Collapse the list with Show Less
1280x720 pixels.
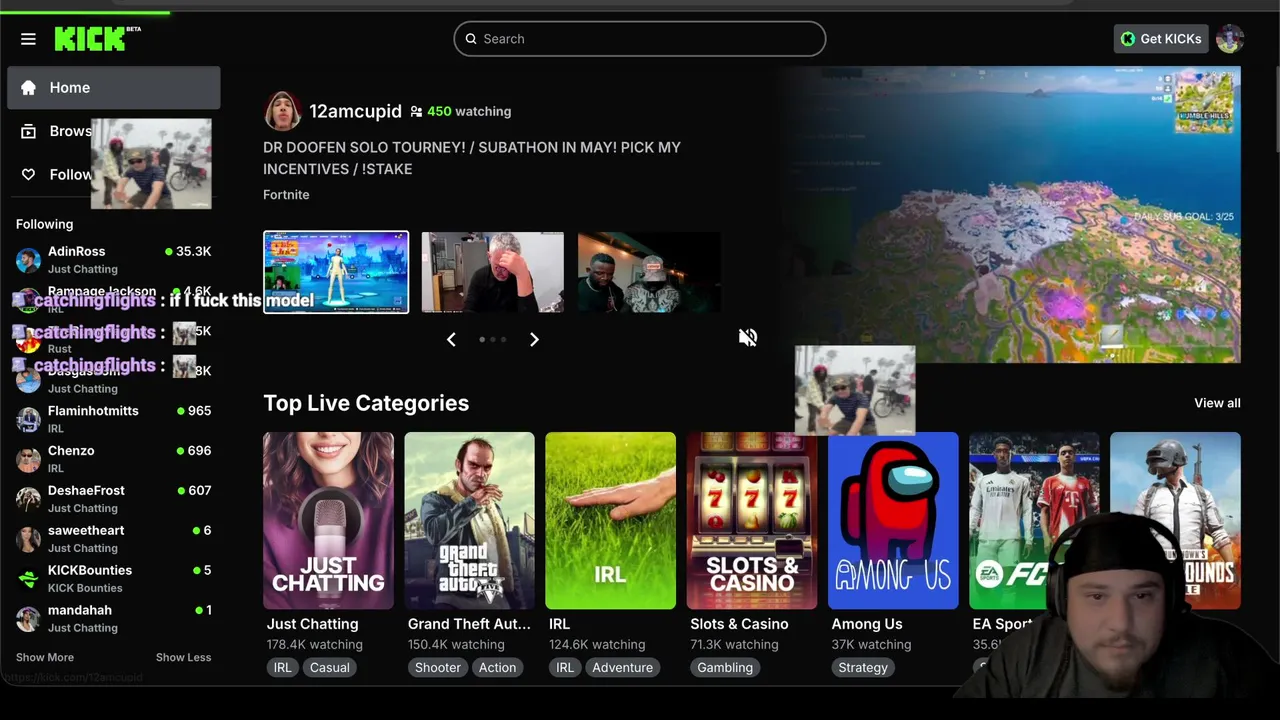coord(183,657)
